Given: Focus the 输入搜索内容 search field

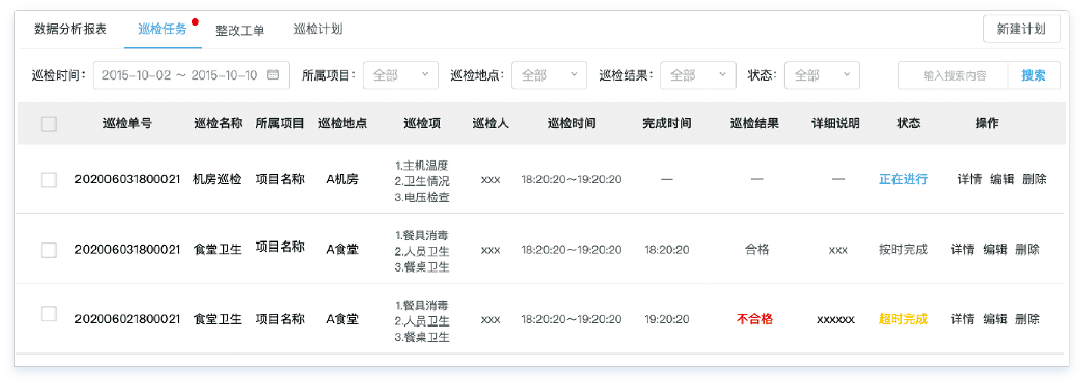Looking at the screenshot, I should 953,75.
